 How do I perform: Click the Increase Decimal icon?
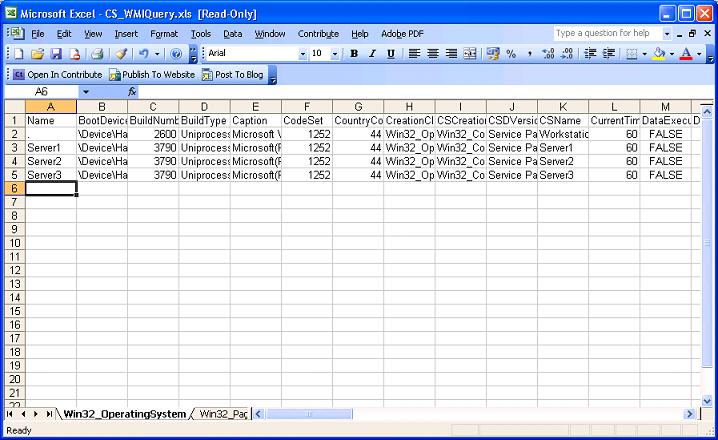[x=547, y=54]
